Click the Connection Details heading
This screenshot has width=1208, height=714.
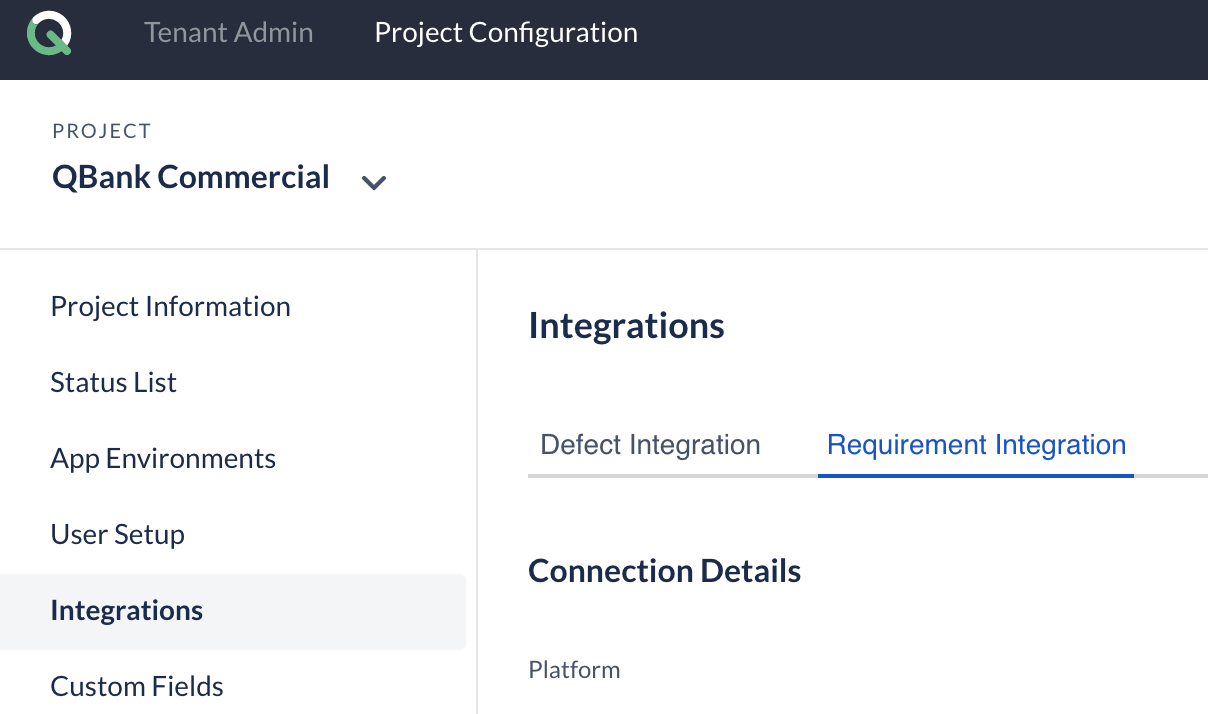tap(665, 571)
